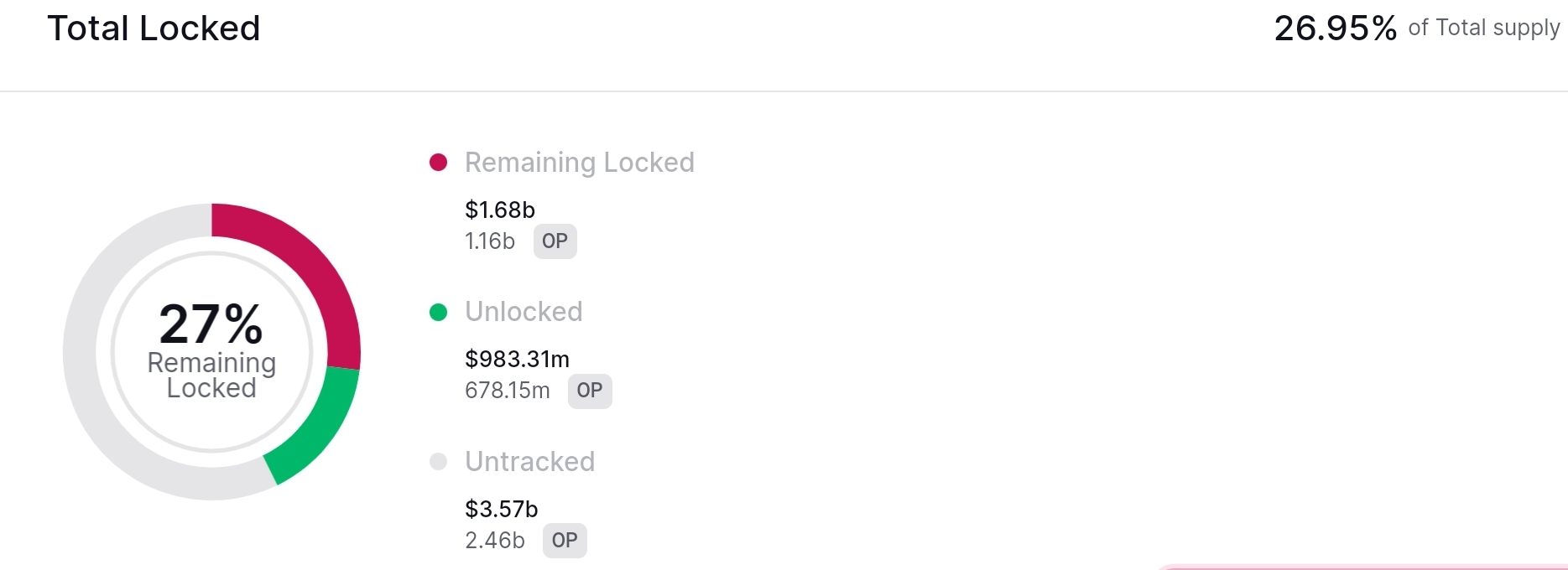The width and height of the screenshot is (1568, 570).
Task: Click the $1.68b locked value
Action: 500,210
